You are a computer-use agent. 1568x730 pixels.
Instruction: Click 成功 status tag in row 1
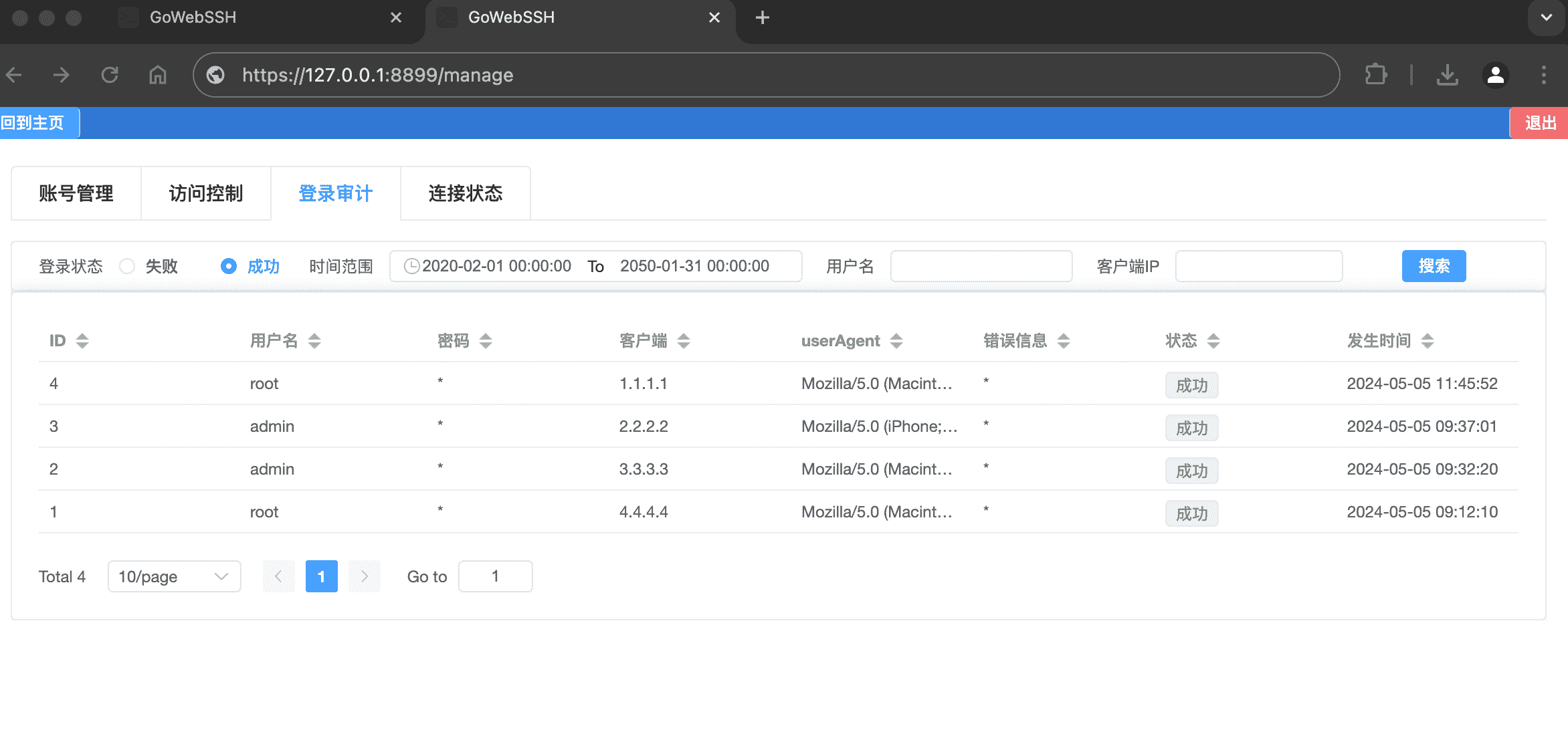(1192, 513)
